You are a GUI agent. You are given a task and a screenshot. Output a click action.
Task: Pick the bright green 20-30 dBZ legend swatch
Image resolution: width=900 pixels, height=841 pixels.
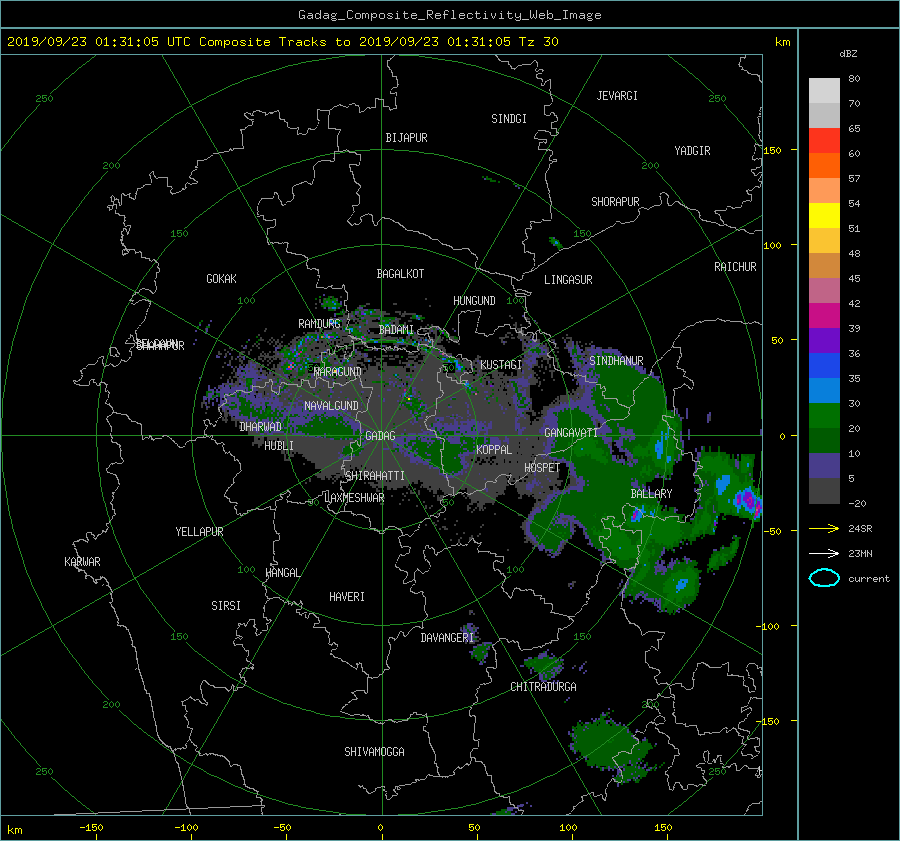(x=824, y=416)
